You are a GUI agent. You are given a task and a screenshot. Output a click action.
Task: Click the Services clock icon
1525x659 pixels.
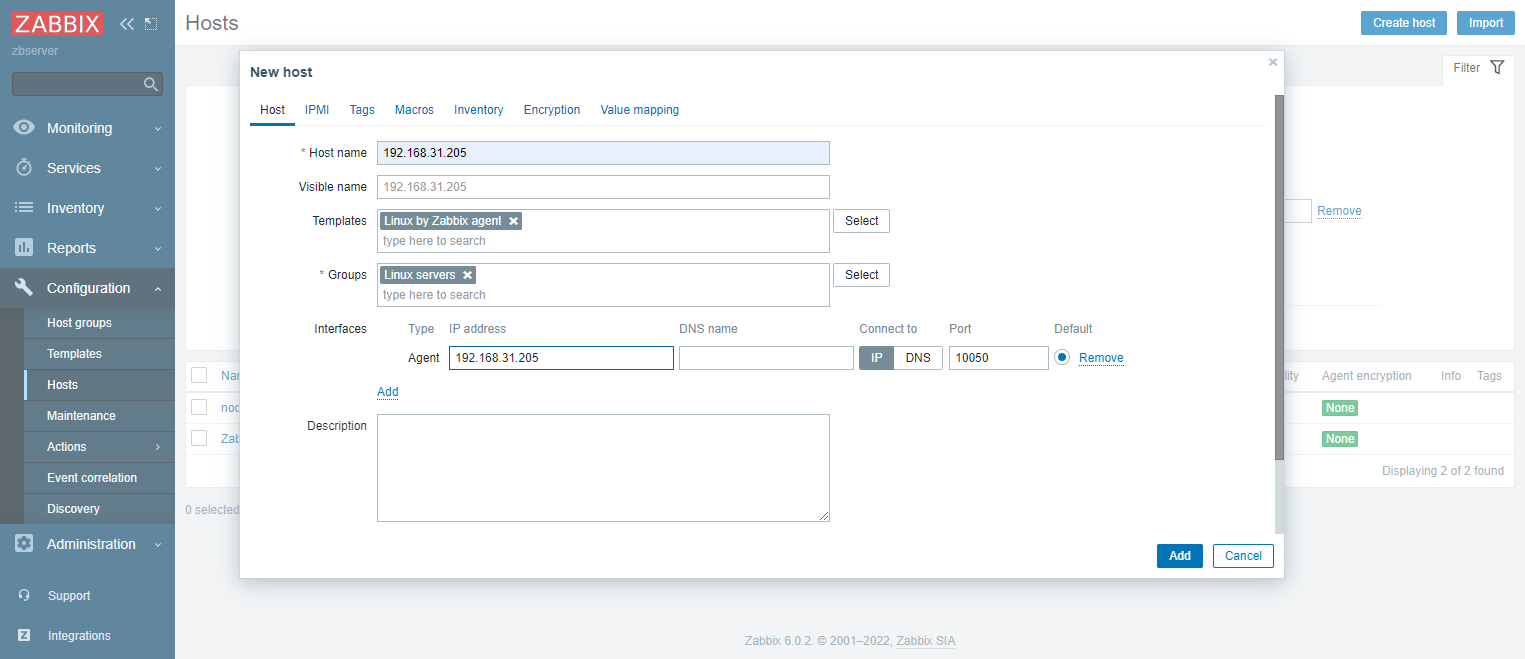(x=24, y=168)
